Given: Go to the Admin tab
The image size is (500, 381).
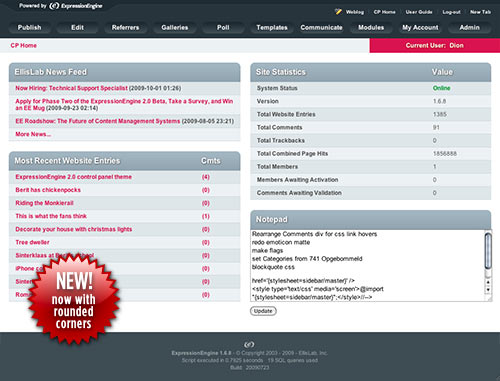Looking at the screenshot, I should [x=469, y=28].
